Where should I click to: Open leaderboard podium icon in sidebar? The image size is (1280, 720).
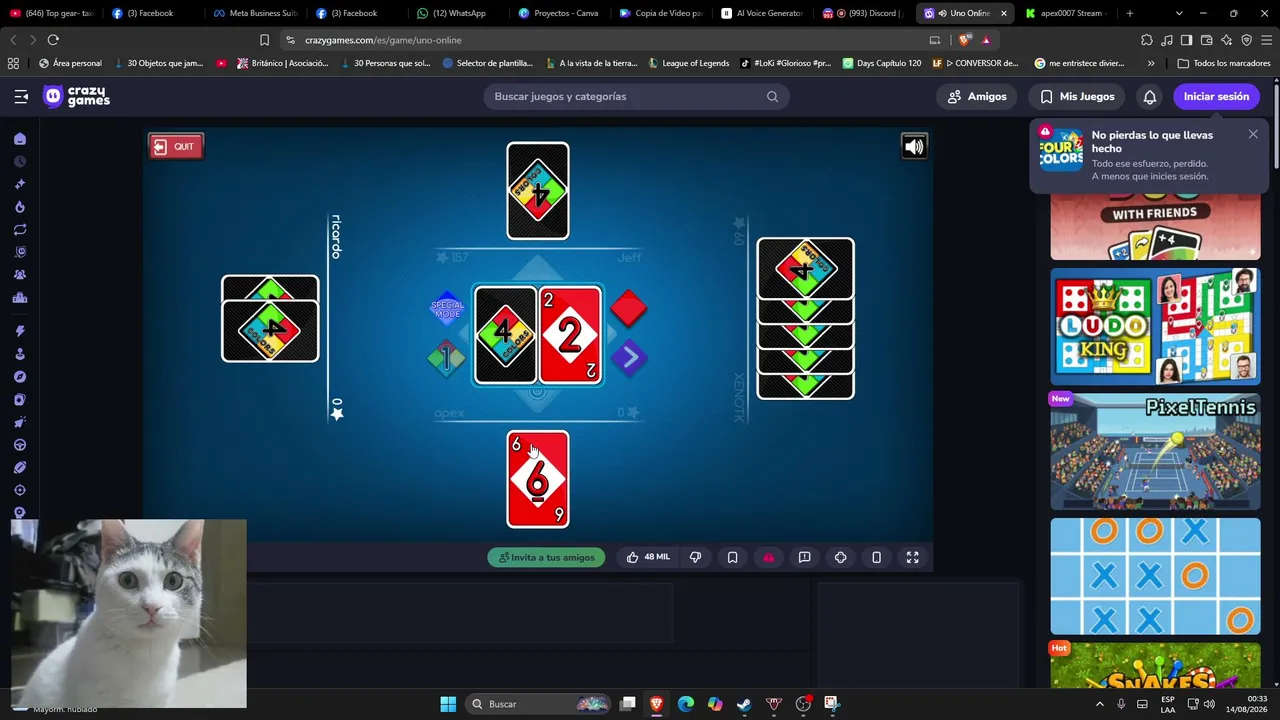(x=20, y=298)
